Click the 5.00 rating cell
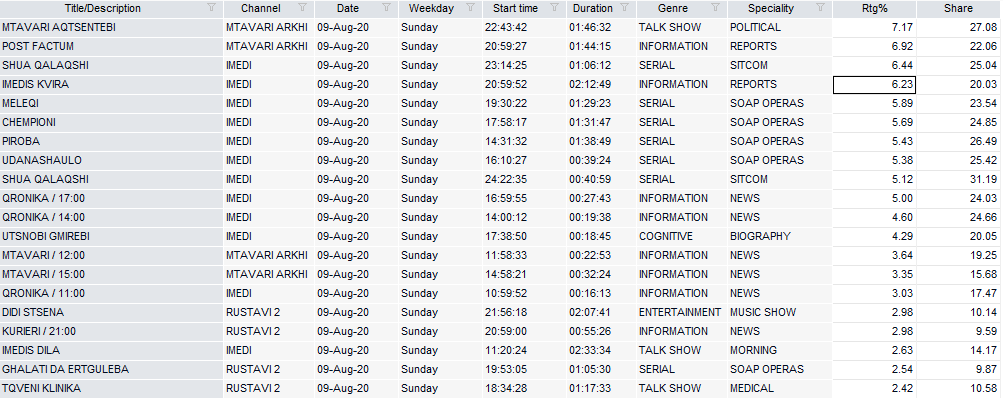The image size is (1003, 398). pyautogui.click(x=874, y=198)
